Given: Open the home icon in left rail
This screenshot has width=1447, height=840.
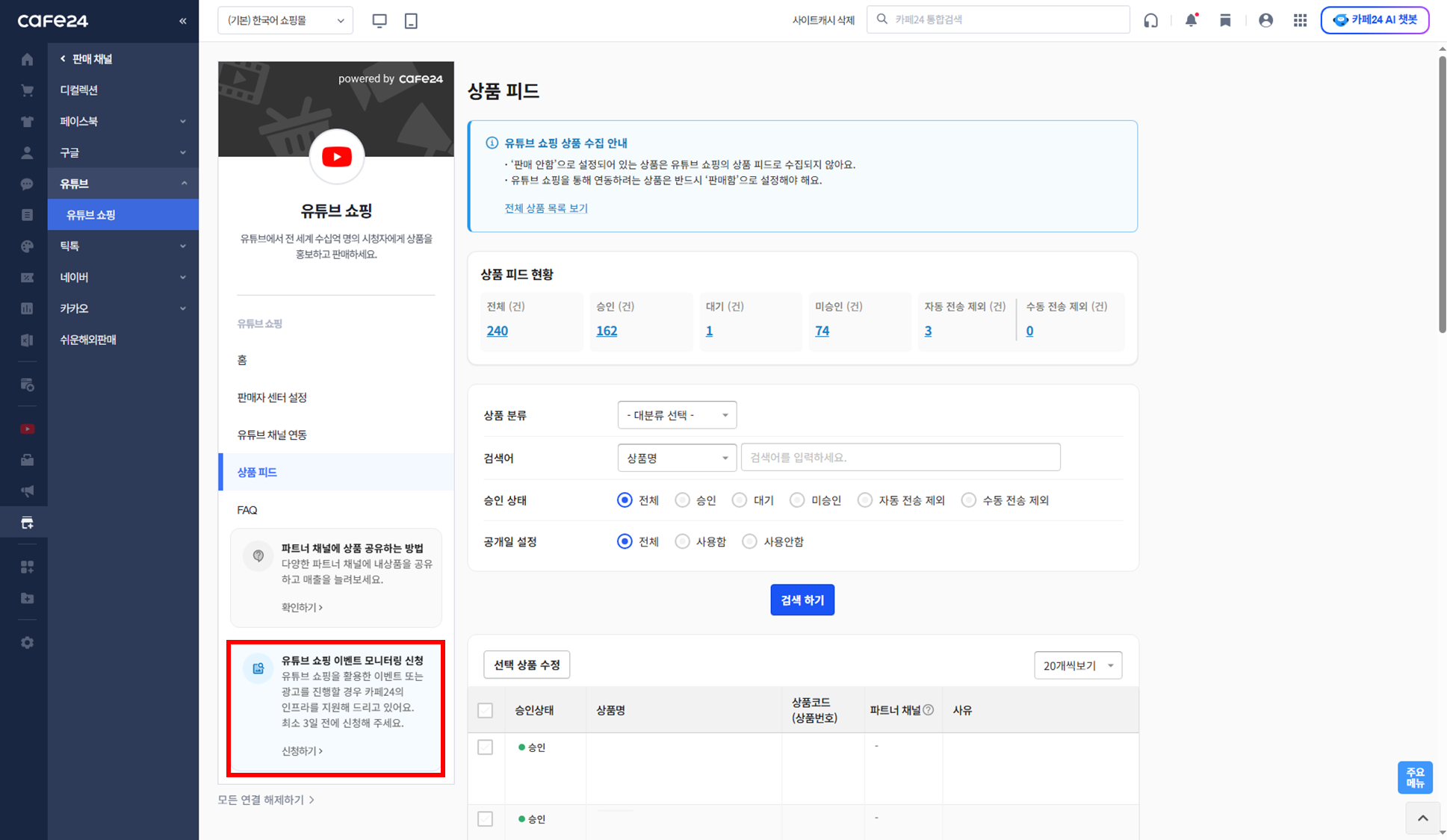Looking at the screenshot, I should point(27,59).
